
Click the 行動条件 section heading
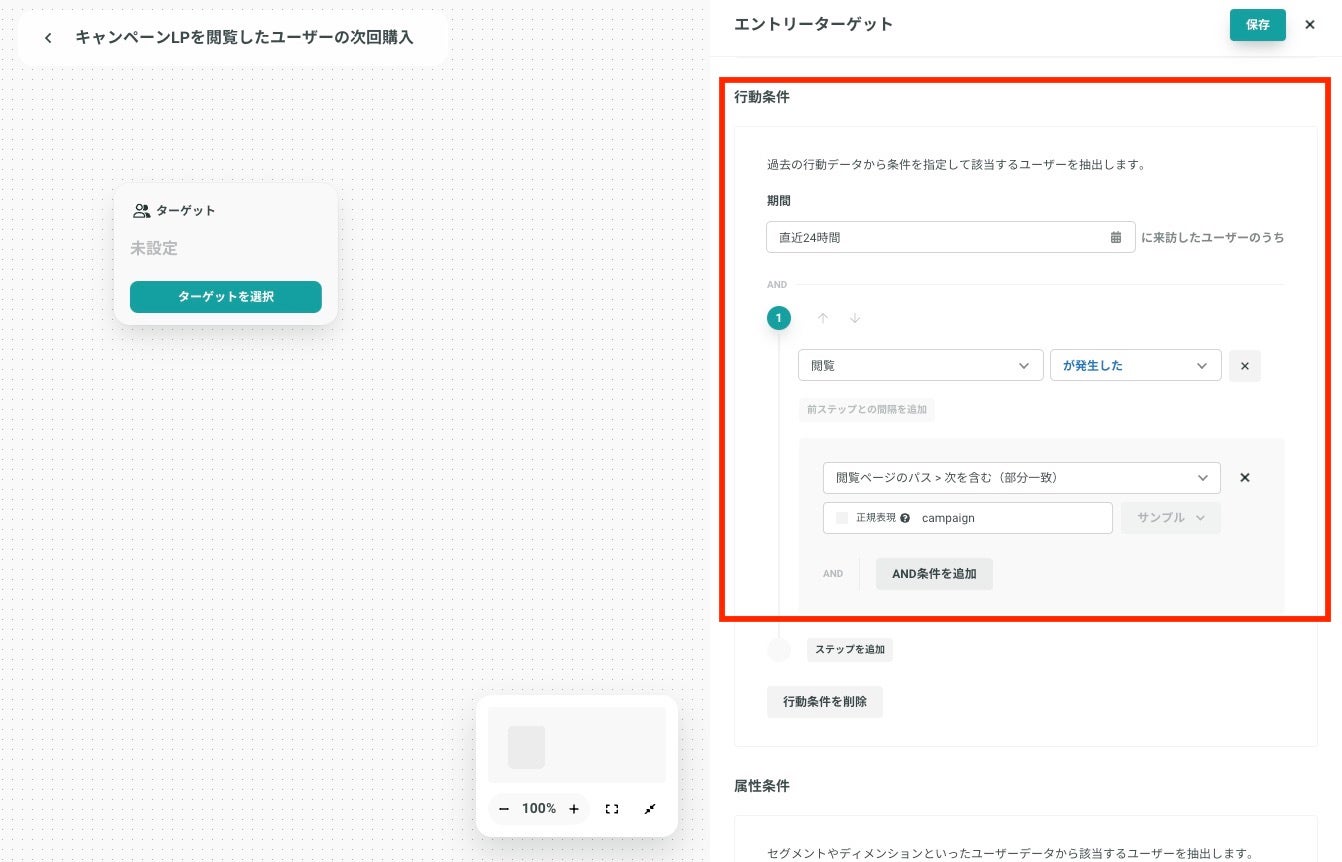click(x=762, y=97)
